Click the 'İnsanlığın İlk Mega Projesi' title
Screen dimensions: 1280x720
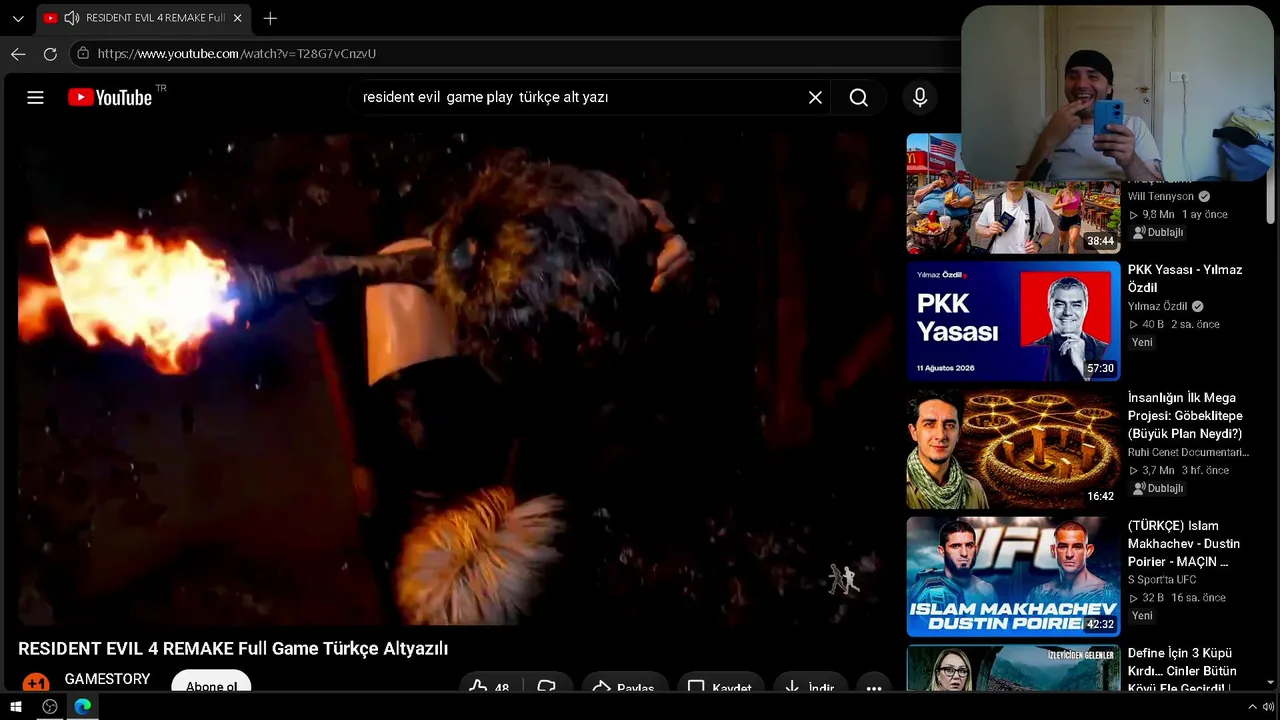(1185, 416)
